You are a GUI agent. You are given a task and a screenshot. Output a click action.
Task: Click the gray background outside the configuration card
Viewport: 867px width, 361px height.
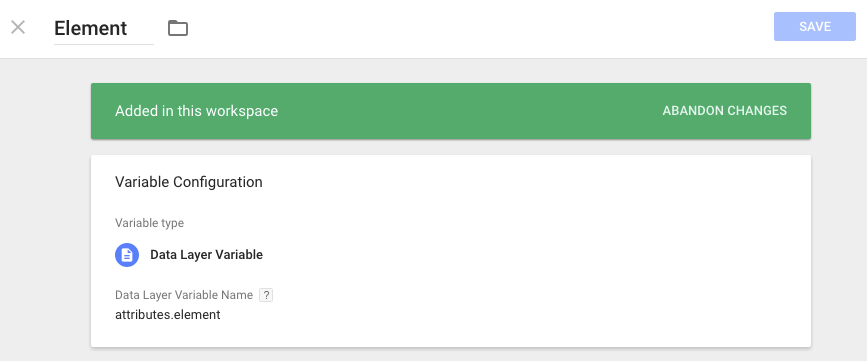pyautogui.click(x=44, y=221)
